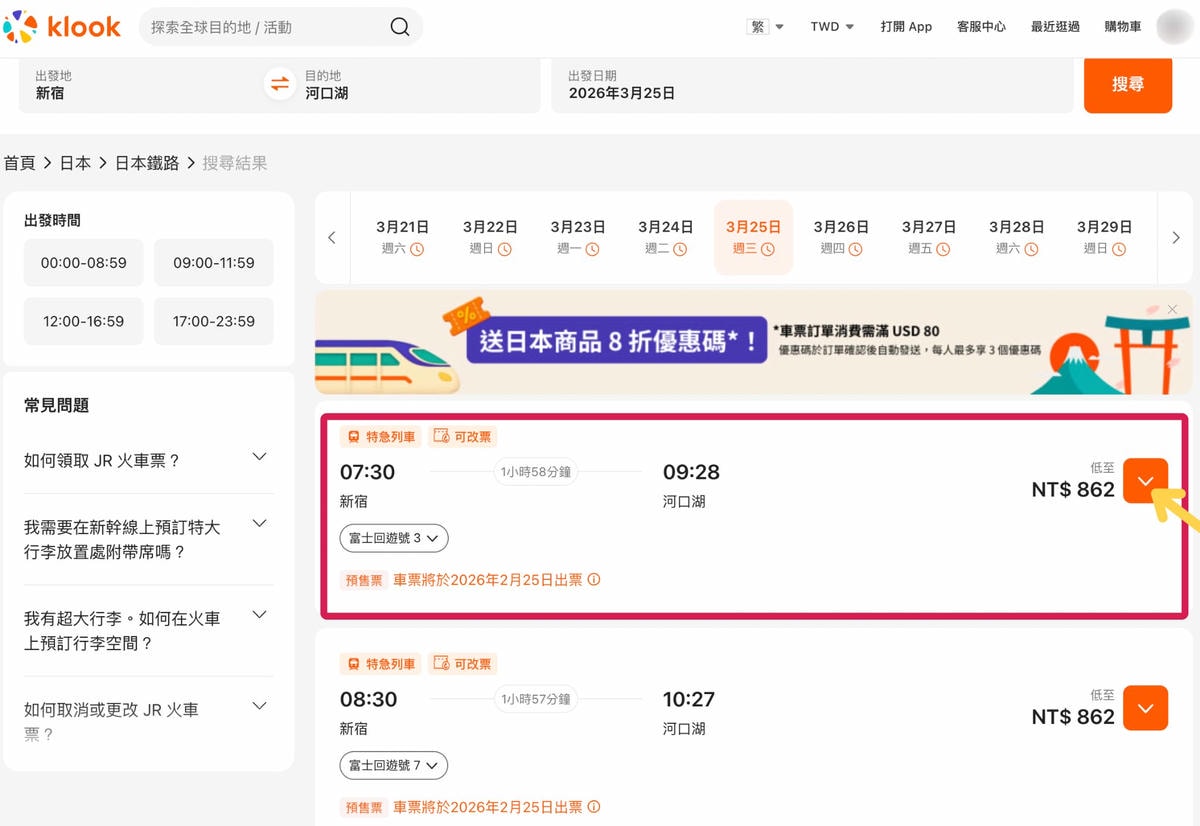1200x826 pixels.
Task: Open language selector 繁
Action: coord(765,27)
